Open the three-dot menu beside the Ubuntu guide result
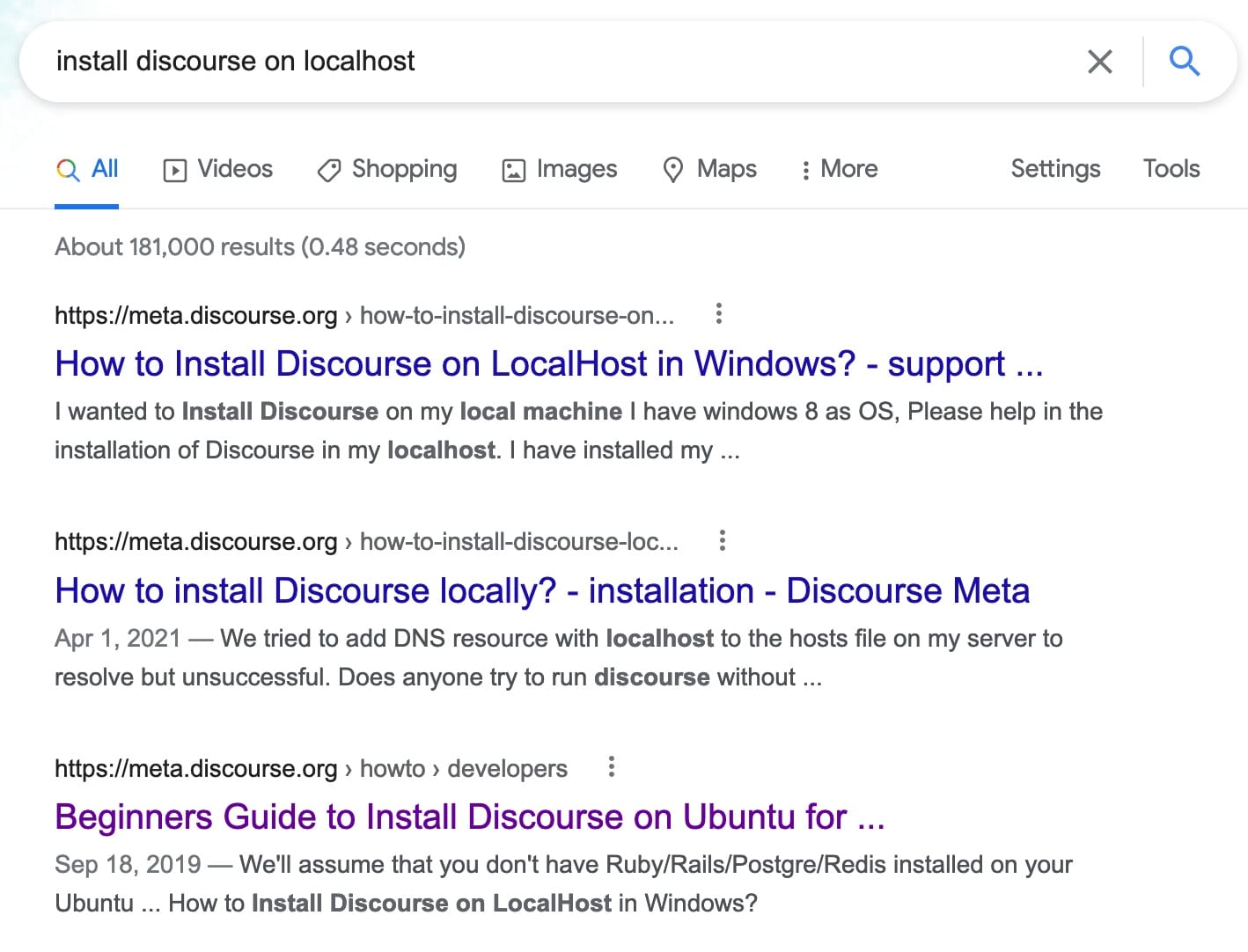This screenshot has height=952, width=1248. pyautogui.click(x=611, y=766)
